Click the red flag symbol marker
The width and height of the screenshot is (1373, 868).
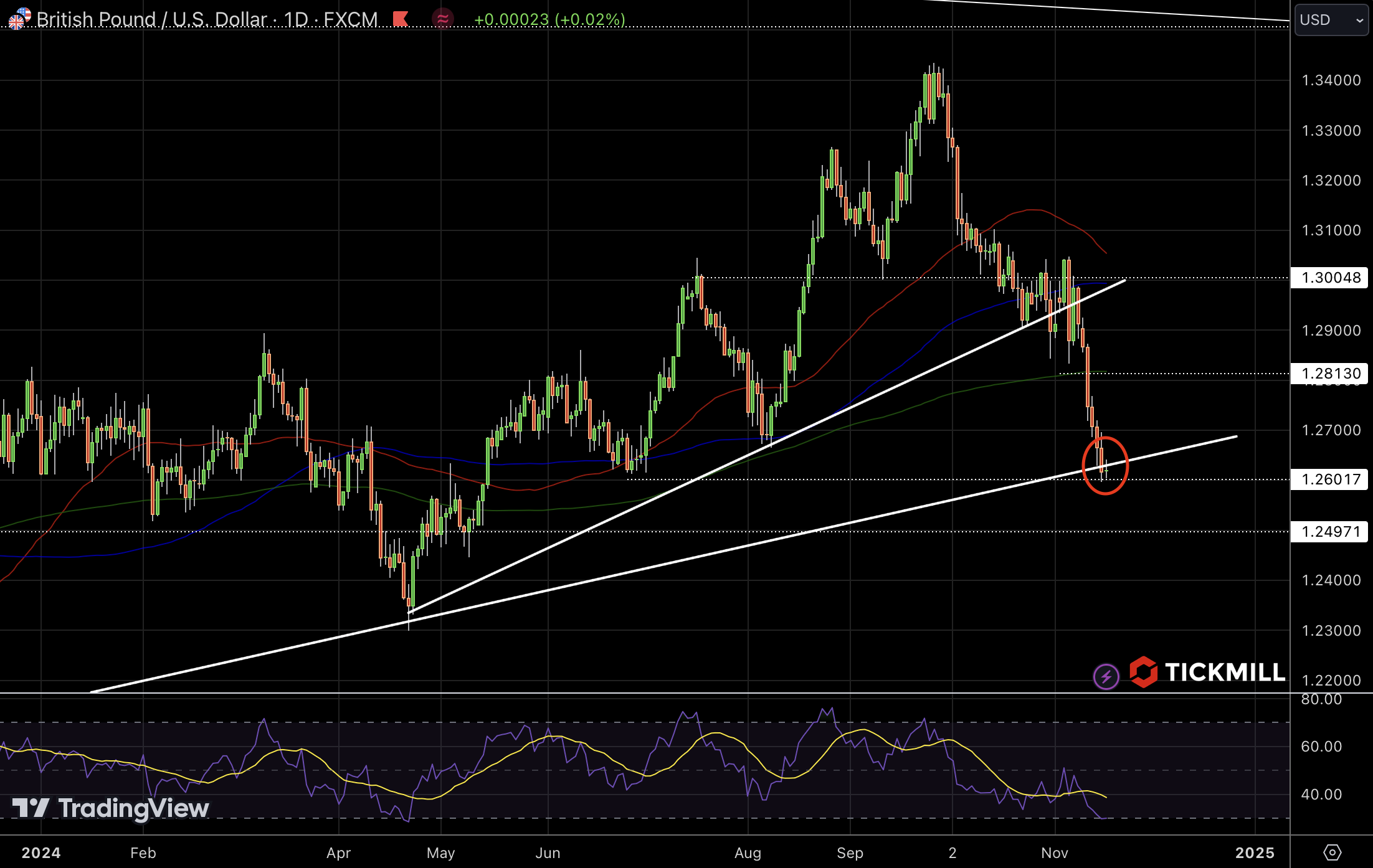click(401, 19)
